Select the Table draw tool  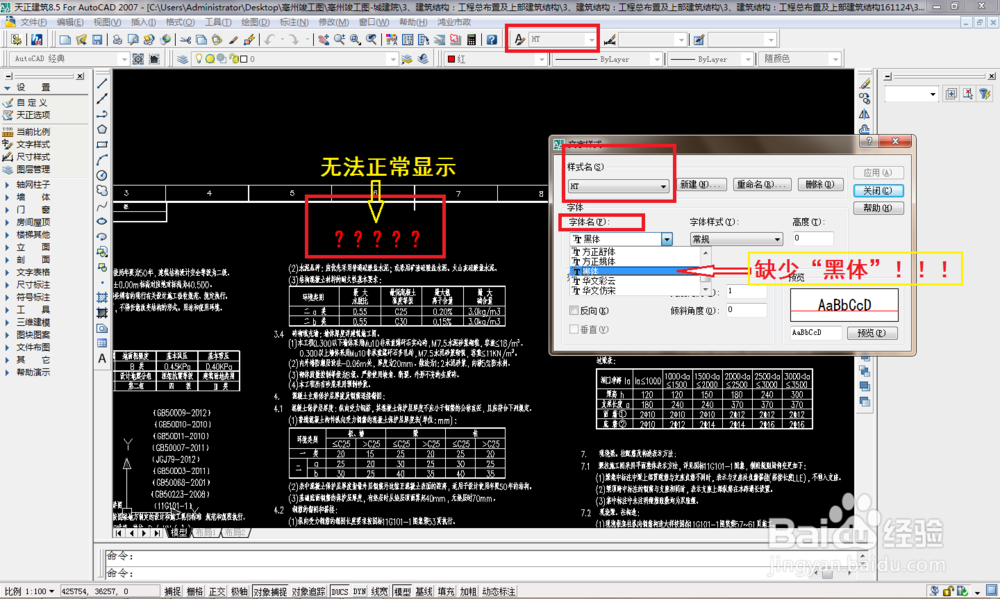tap(102, 343)
